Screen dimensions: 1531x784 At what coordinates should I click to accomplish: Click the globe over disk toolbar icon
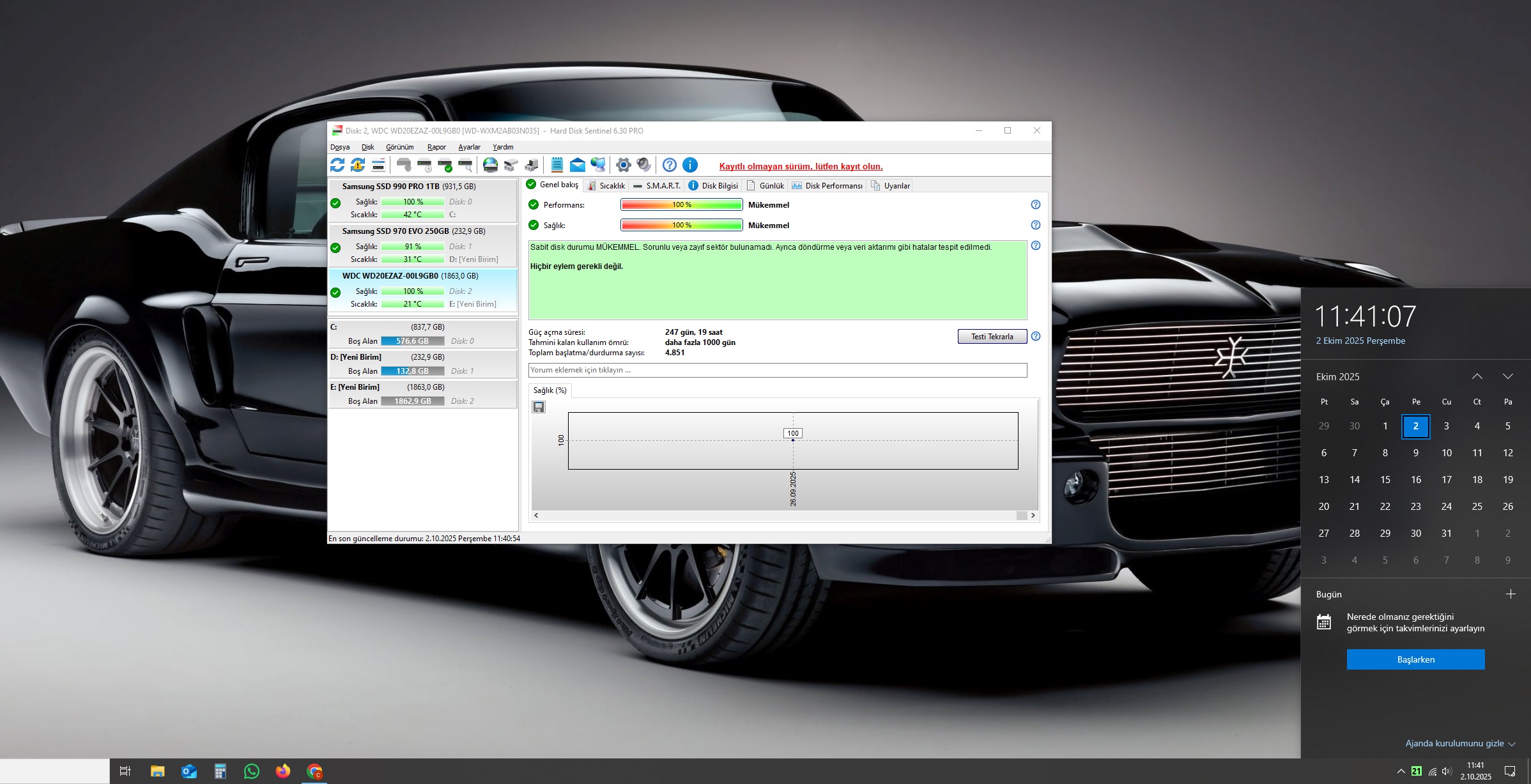490,165
